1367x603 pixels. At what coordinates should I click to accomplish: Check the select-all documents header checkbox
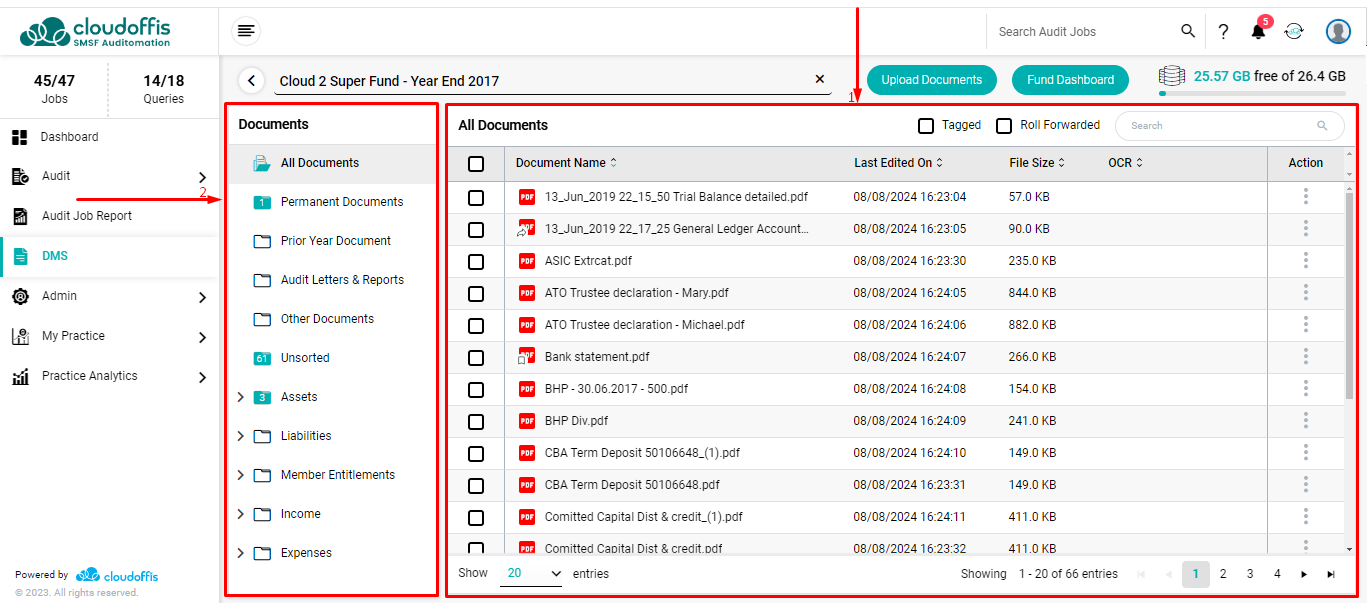(476, 164)
